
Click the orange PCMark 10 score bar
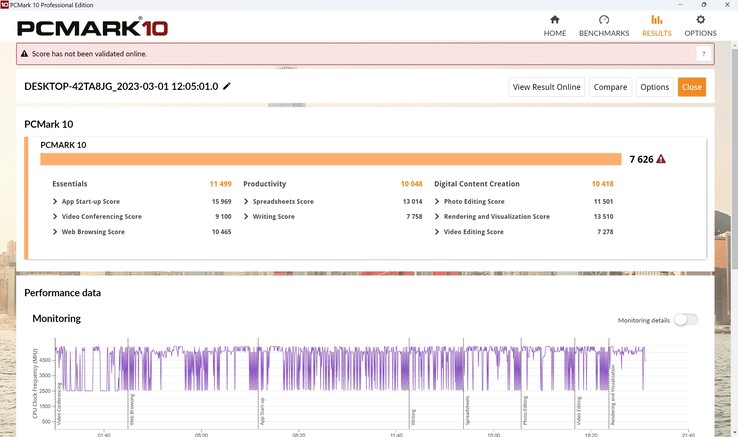330,159
